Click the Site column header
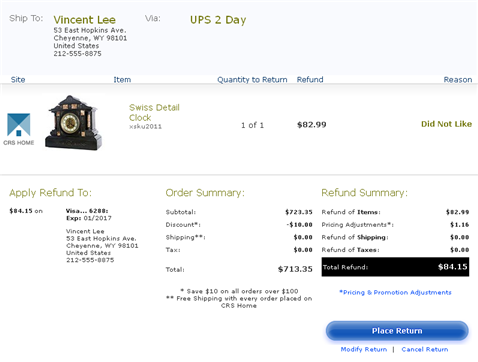 pos(18,80)
